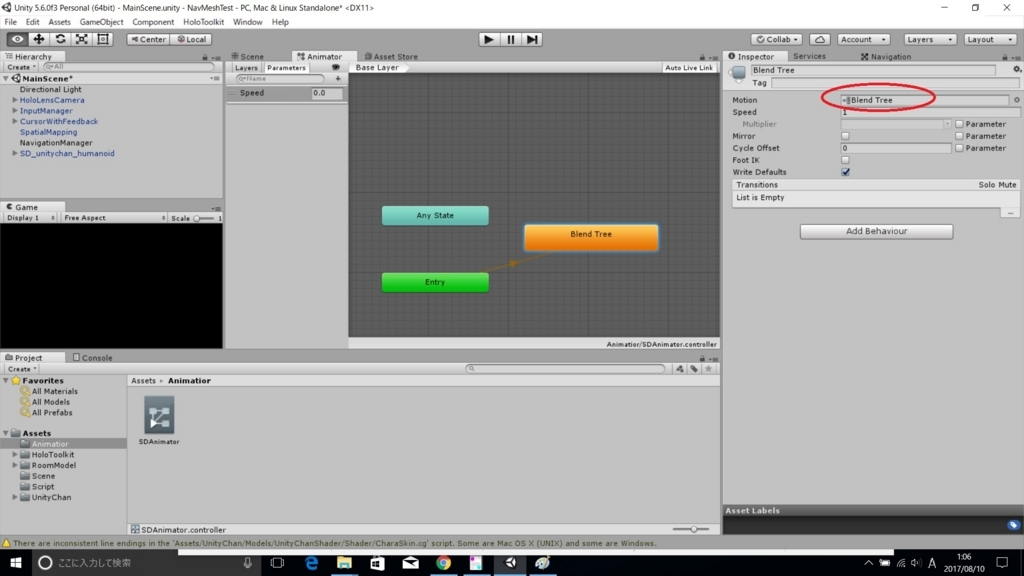The image size is (1024, 576).
Task: Open Motion object picker circle
Action: 1016,100
